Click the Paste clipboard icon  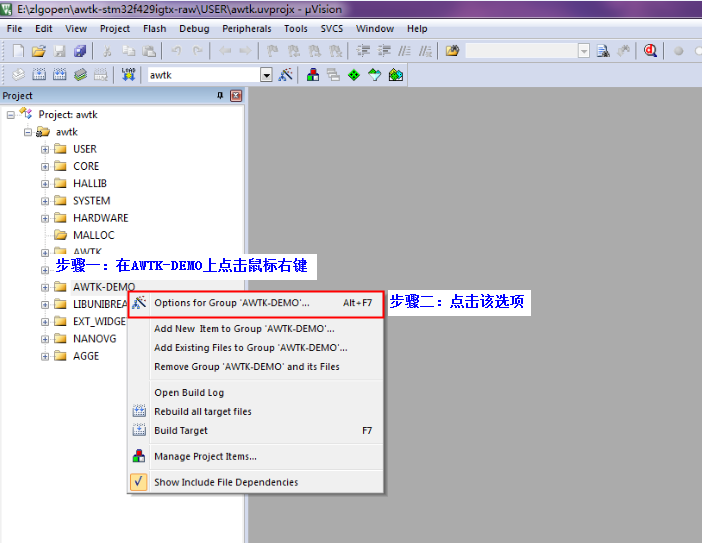[149, 51]
